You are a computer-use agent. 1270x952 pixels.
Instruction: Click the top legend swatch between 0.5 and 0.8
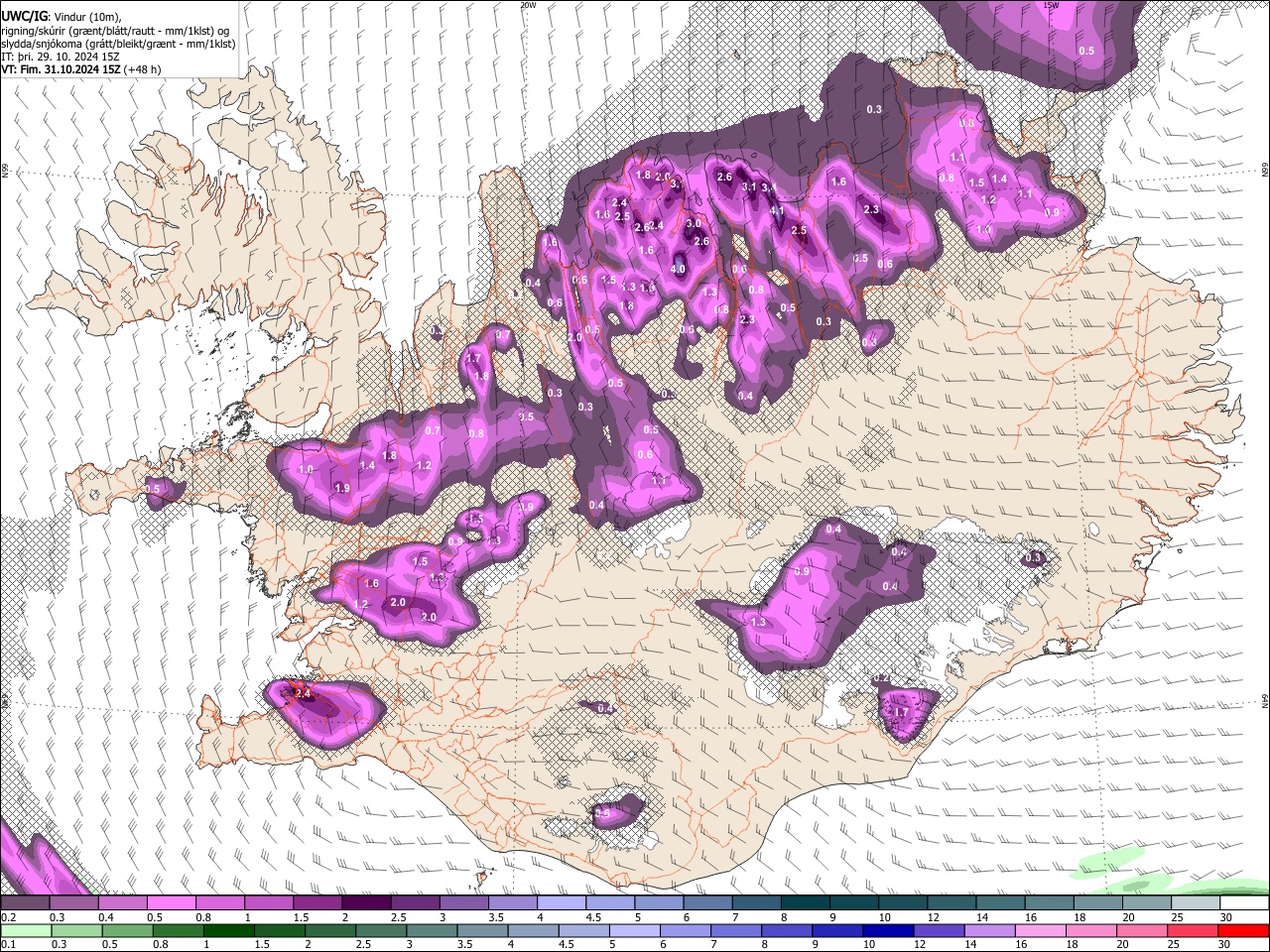point(171,903)
